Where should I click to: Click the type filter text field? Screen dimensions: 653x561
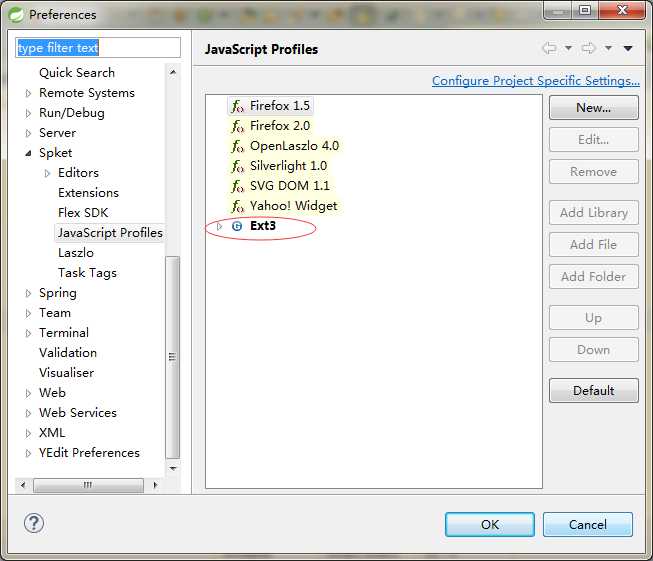(x=98, y=47)
